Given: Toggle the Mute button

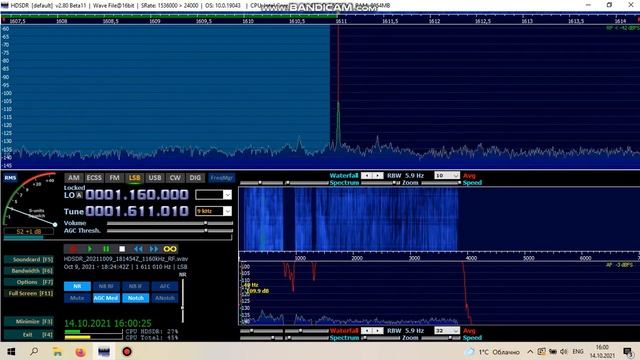Looking at the screenshot, I should (x=77, y=298).
